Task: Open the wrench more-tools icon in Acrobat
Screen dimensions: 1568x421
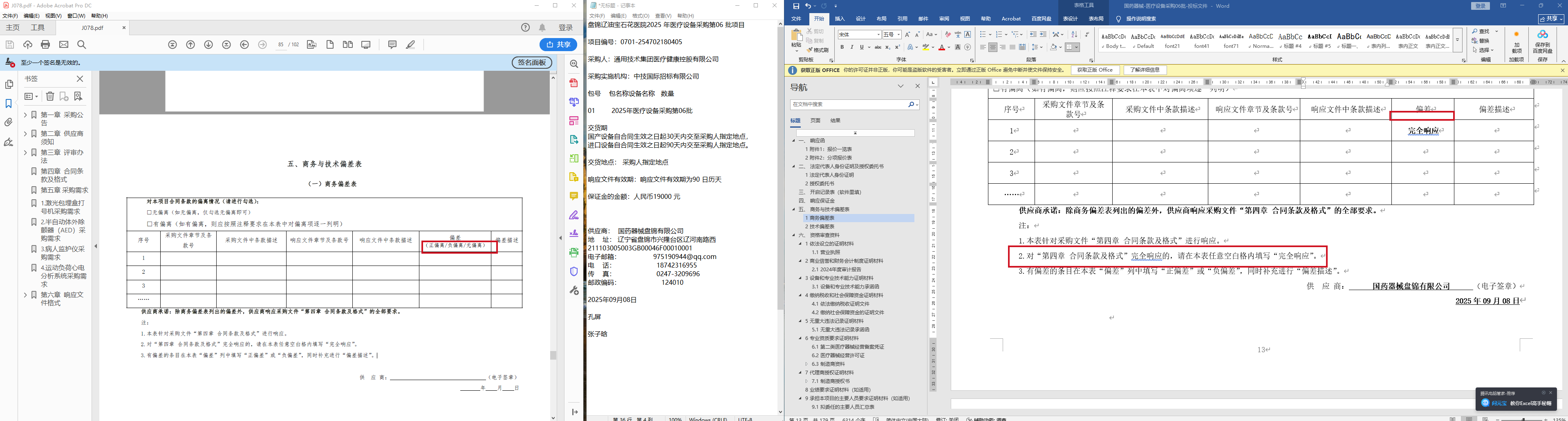Action: (x=573, y=290)
